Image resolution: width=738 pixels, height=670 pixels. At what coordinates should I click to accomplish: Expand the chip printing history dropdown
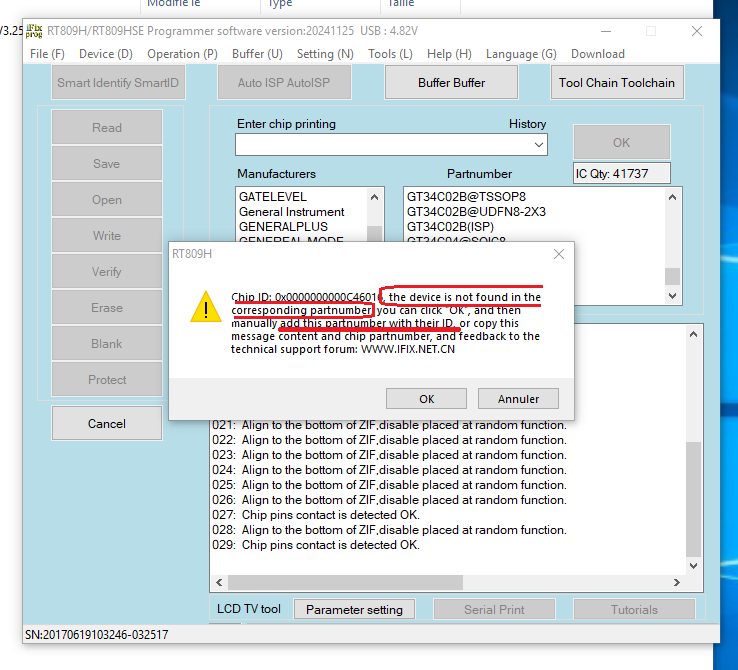pos(540,145)
